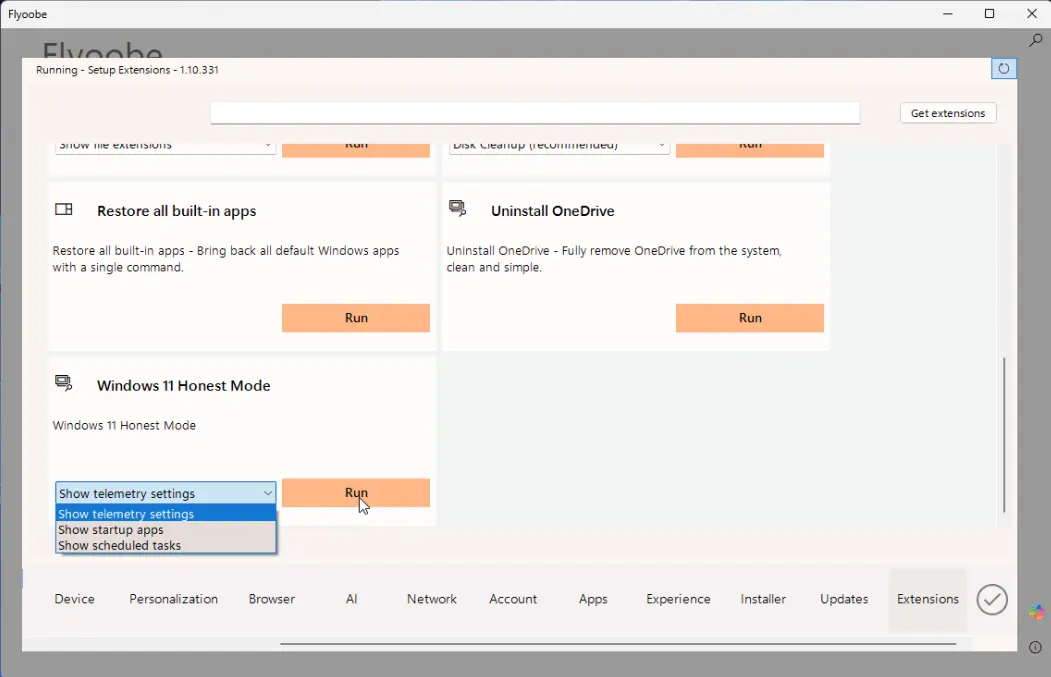Click the checkmark finish icon
Screen dimensions: 1051x677
pos(992,599)
